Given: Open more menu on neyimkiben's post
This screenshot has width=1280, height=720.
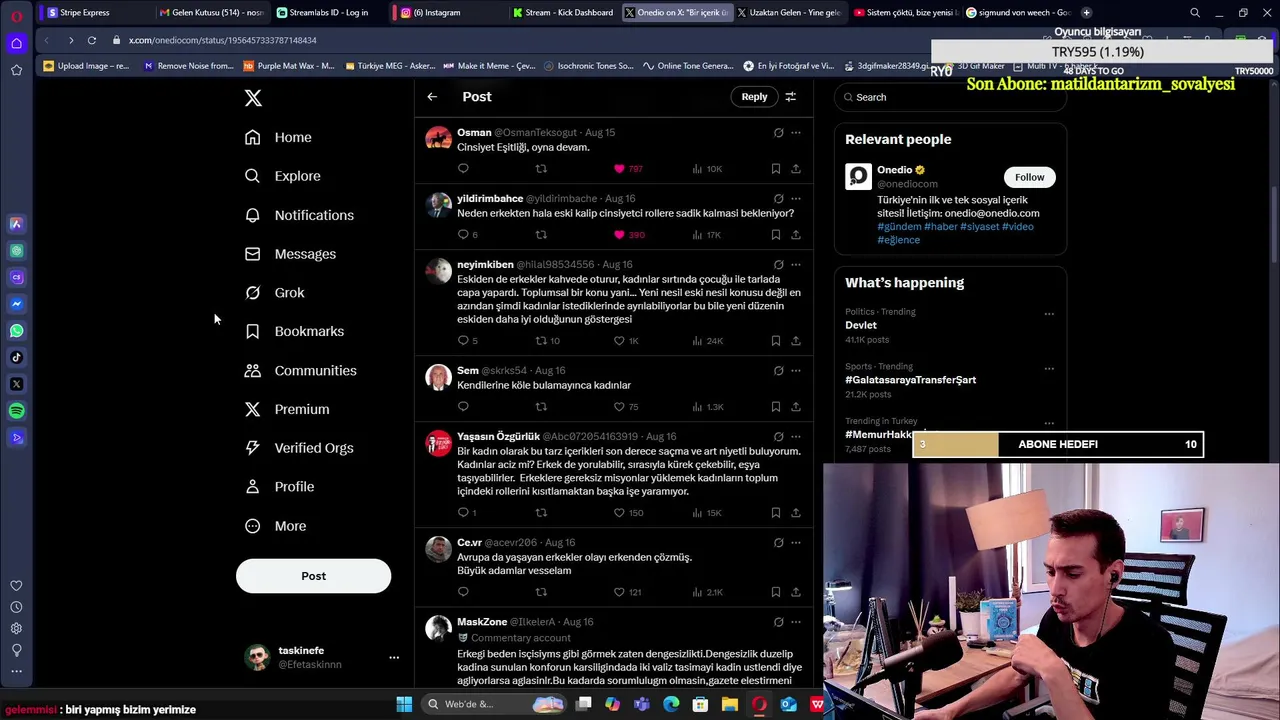Looking at the screenshot, I should pyautogui.click(x=796, y=264).
